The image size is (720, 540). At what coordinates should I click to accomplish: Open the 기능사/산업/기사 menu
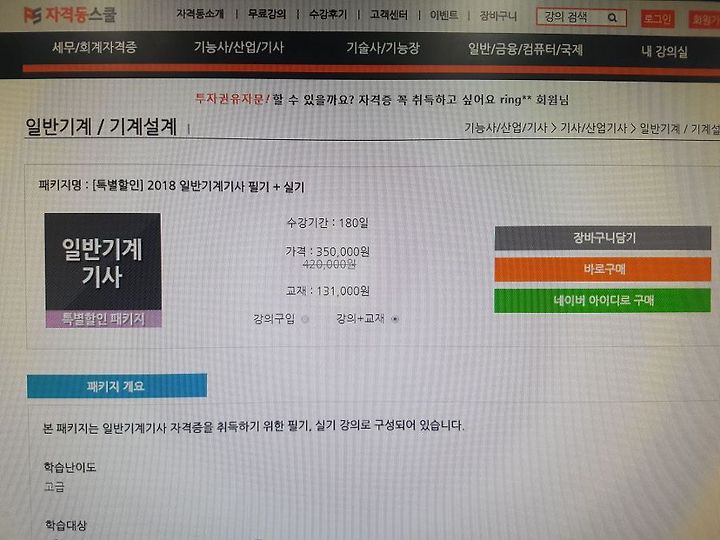click(x=239, y=47)
